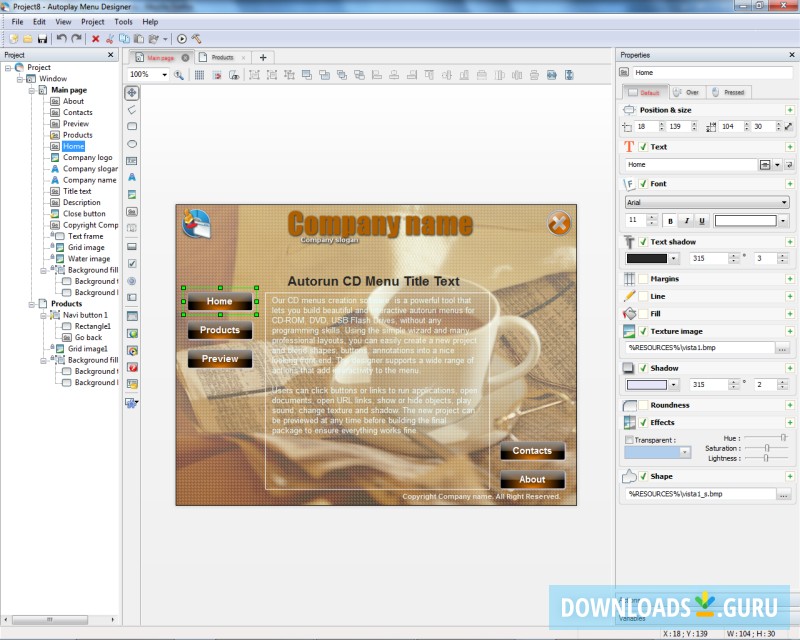
Task: Switch to the Pressed state tab
Action: (x=729, y=92)
